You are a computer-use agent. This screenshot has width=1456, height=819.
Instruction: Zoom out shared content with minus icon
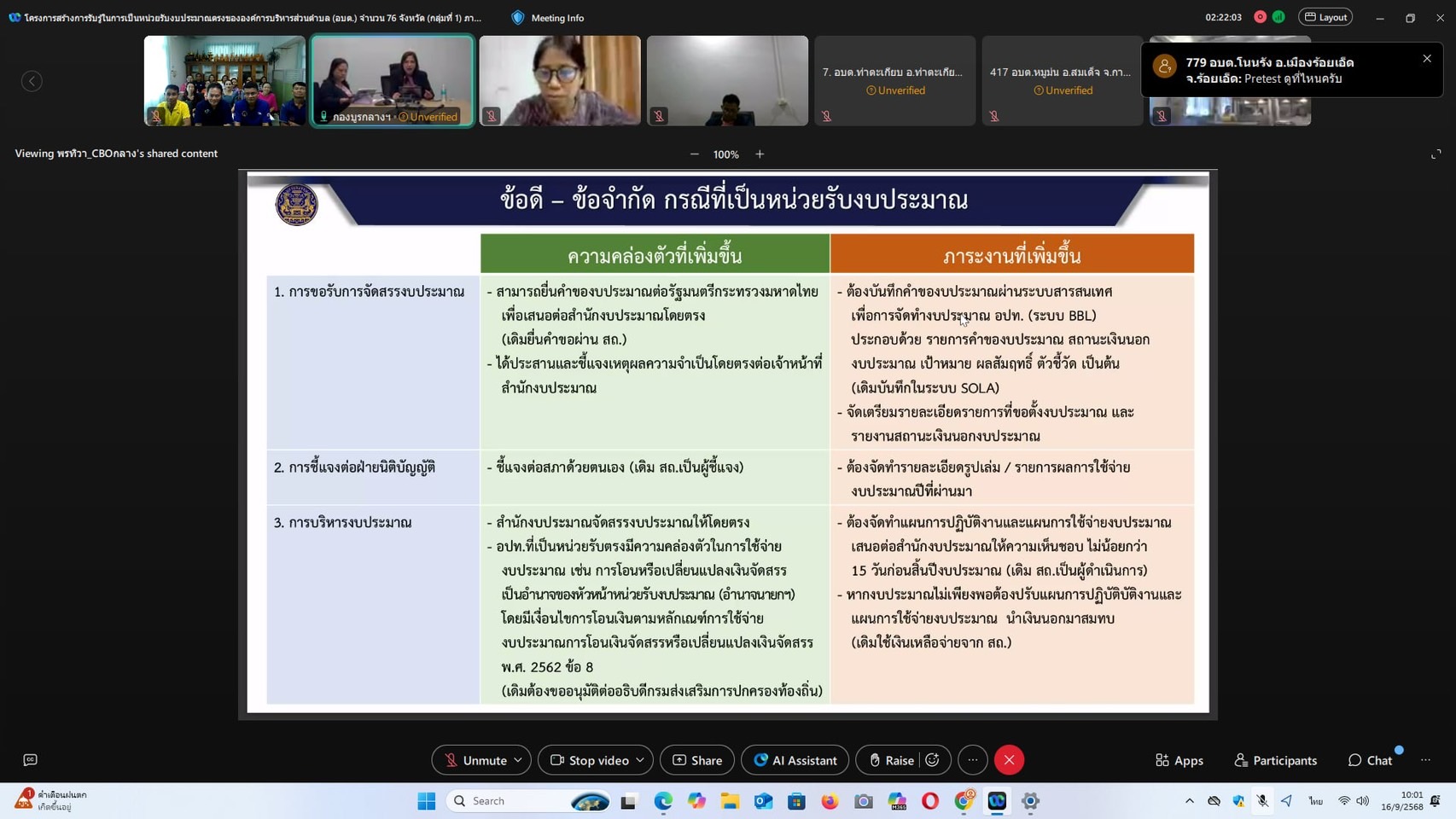tap(694, 154)
